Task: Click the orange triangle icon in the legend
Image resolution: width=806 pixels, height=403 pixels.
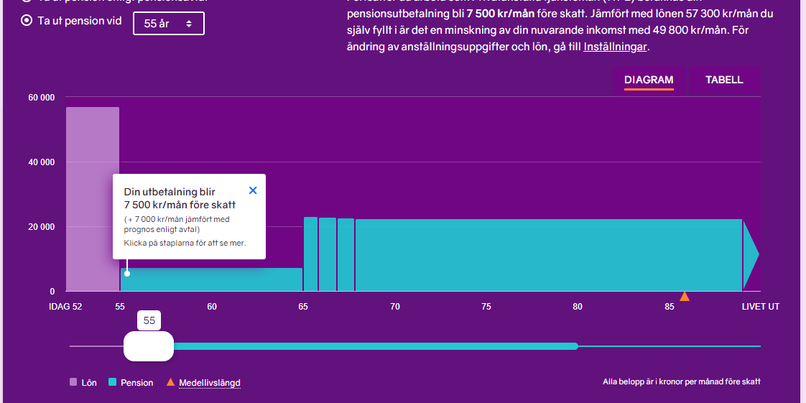Action: (170, 382)
